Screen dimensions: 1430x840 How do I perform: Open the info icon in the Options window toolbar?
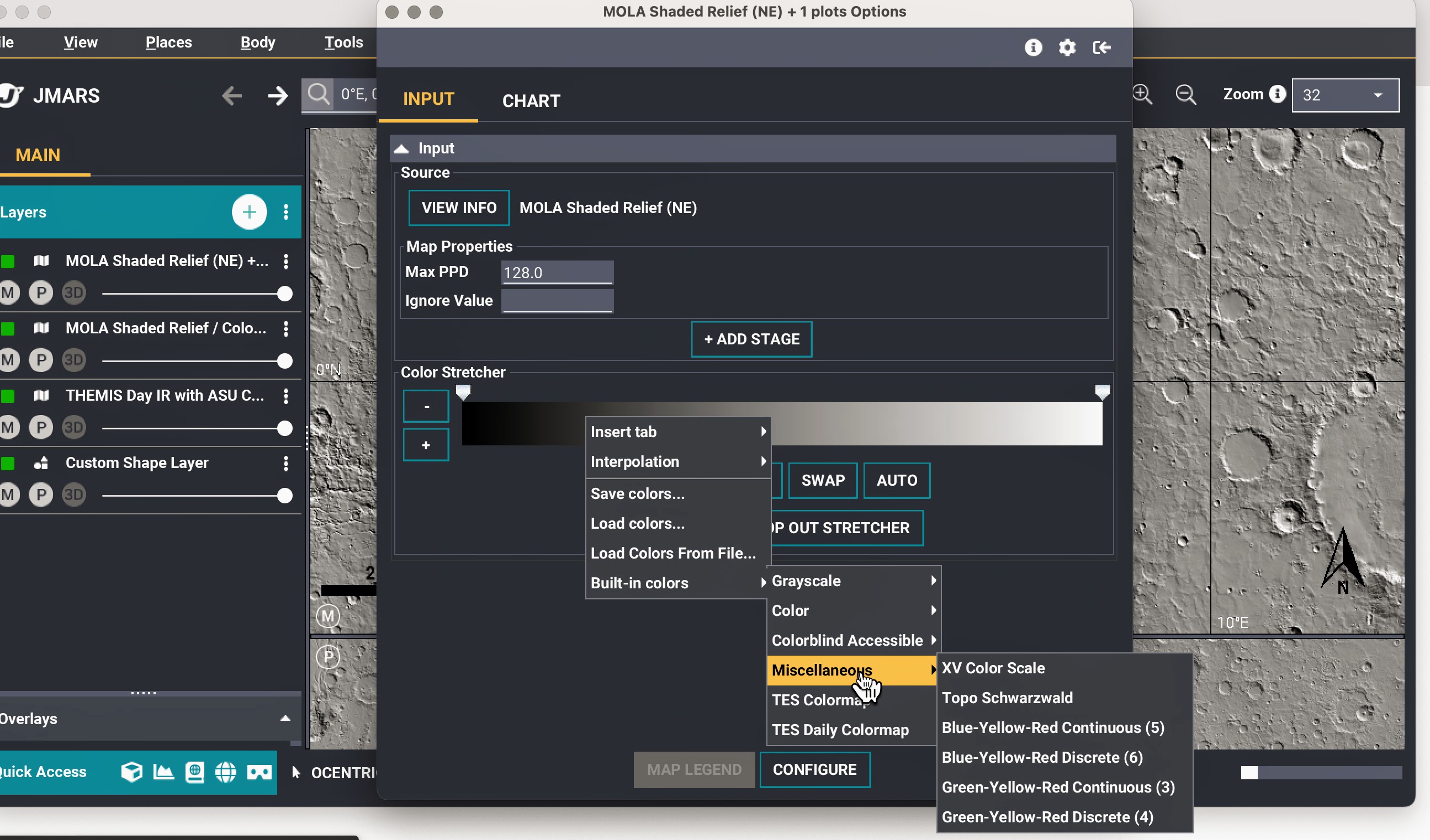pyautogui.click(x=1033, y=47)
